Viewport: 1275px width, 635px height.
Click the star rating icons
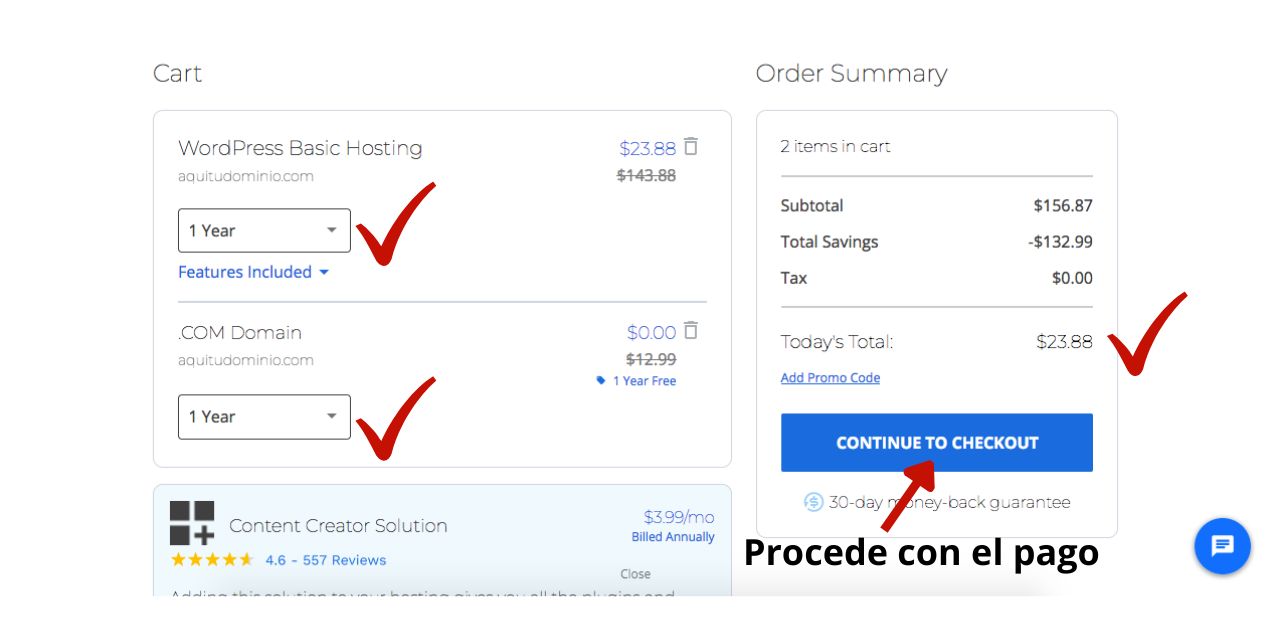point(212,560)
